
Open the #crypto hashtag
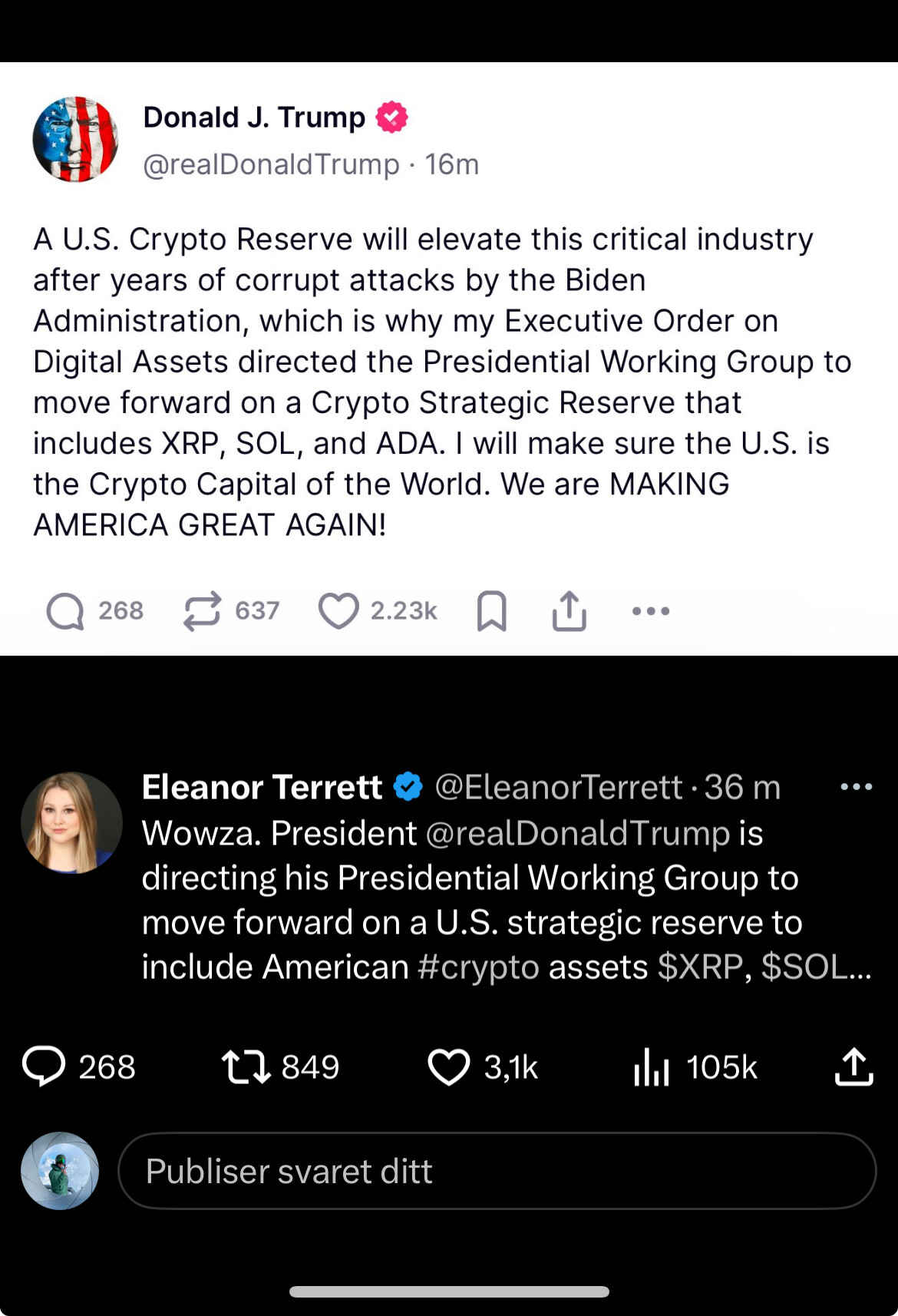(x=478, y=967)
